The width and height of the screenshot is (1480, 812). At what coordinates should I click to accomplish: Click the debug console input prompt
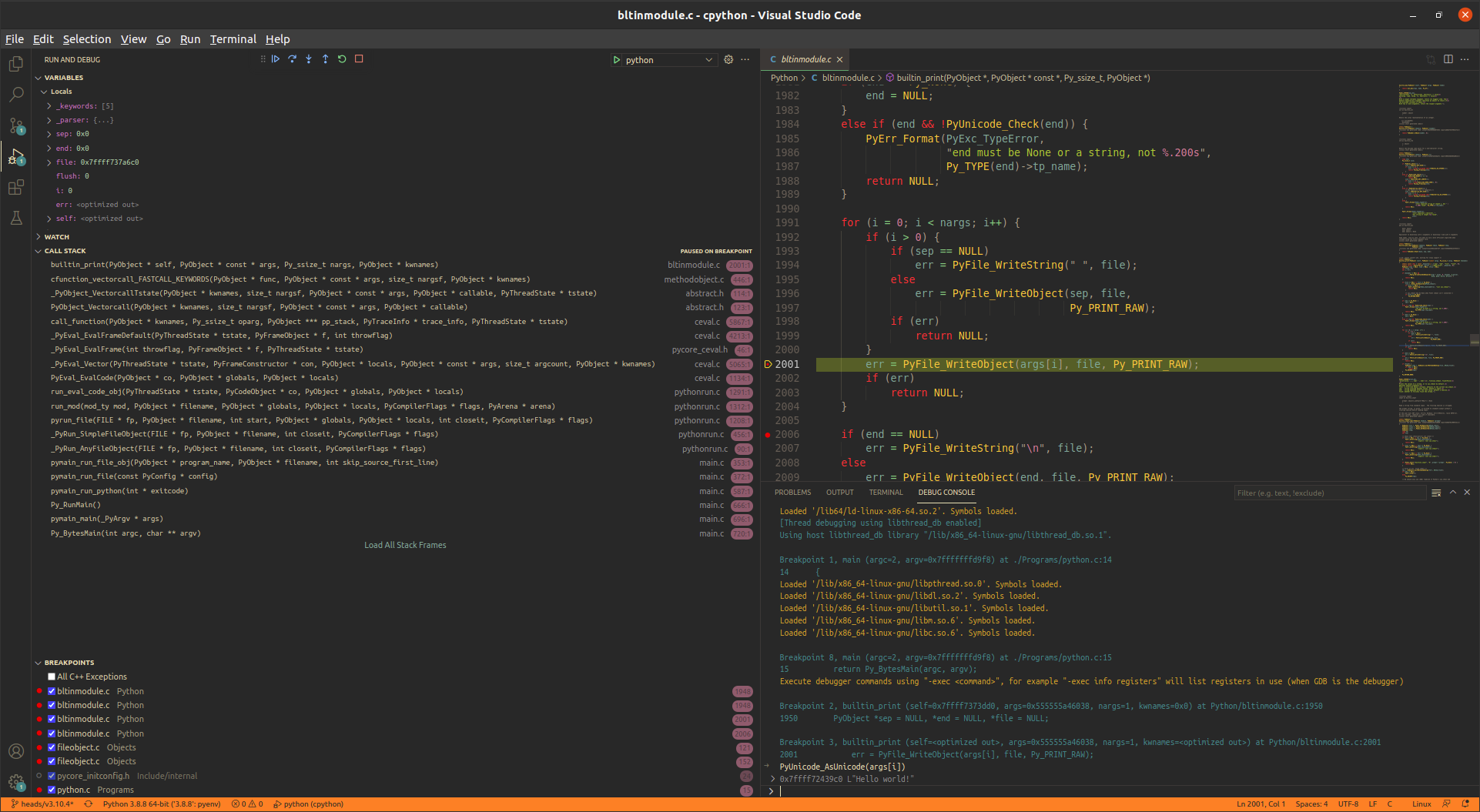[1124, 791]
